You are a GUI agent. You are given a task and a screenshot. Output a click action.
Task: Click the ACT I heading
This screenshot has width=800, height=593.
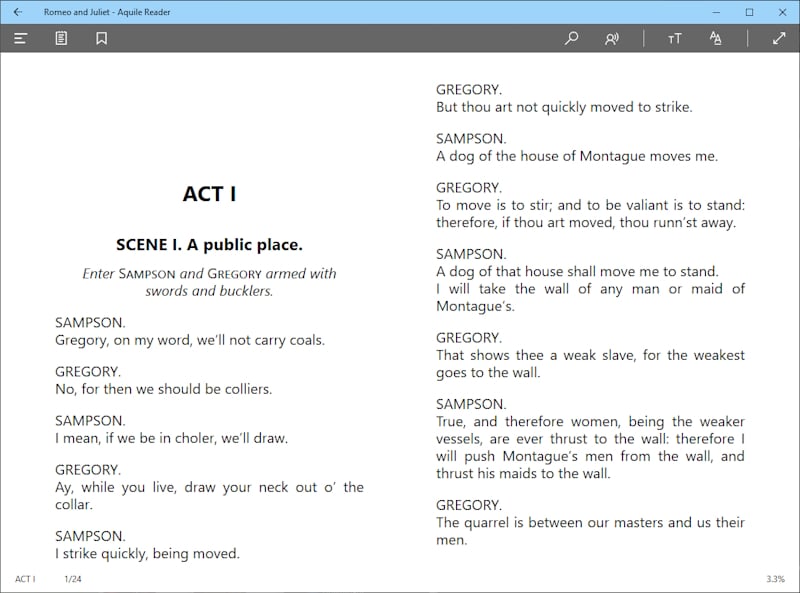coord(209,194)
